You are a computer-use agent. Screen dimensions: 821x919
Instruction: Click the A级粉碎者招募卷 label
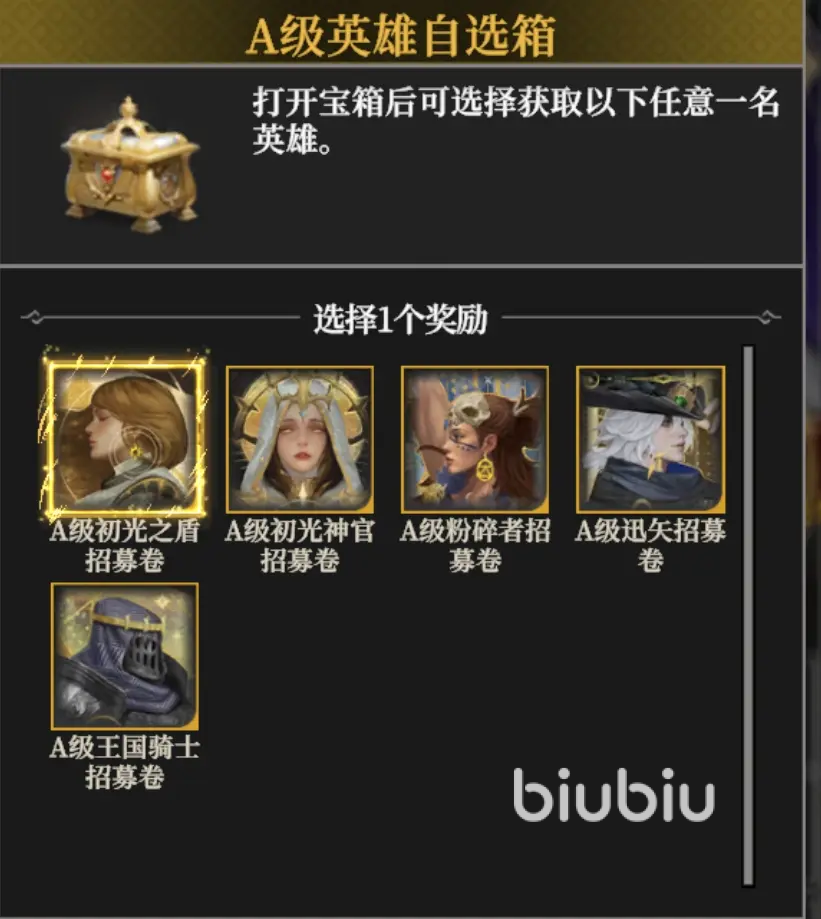(475, 545)
